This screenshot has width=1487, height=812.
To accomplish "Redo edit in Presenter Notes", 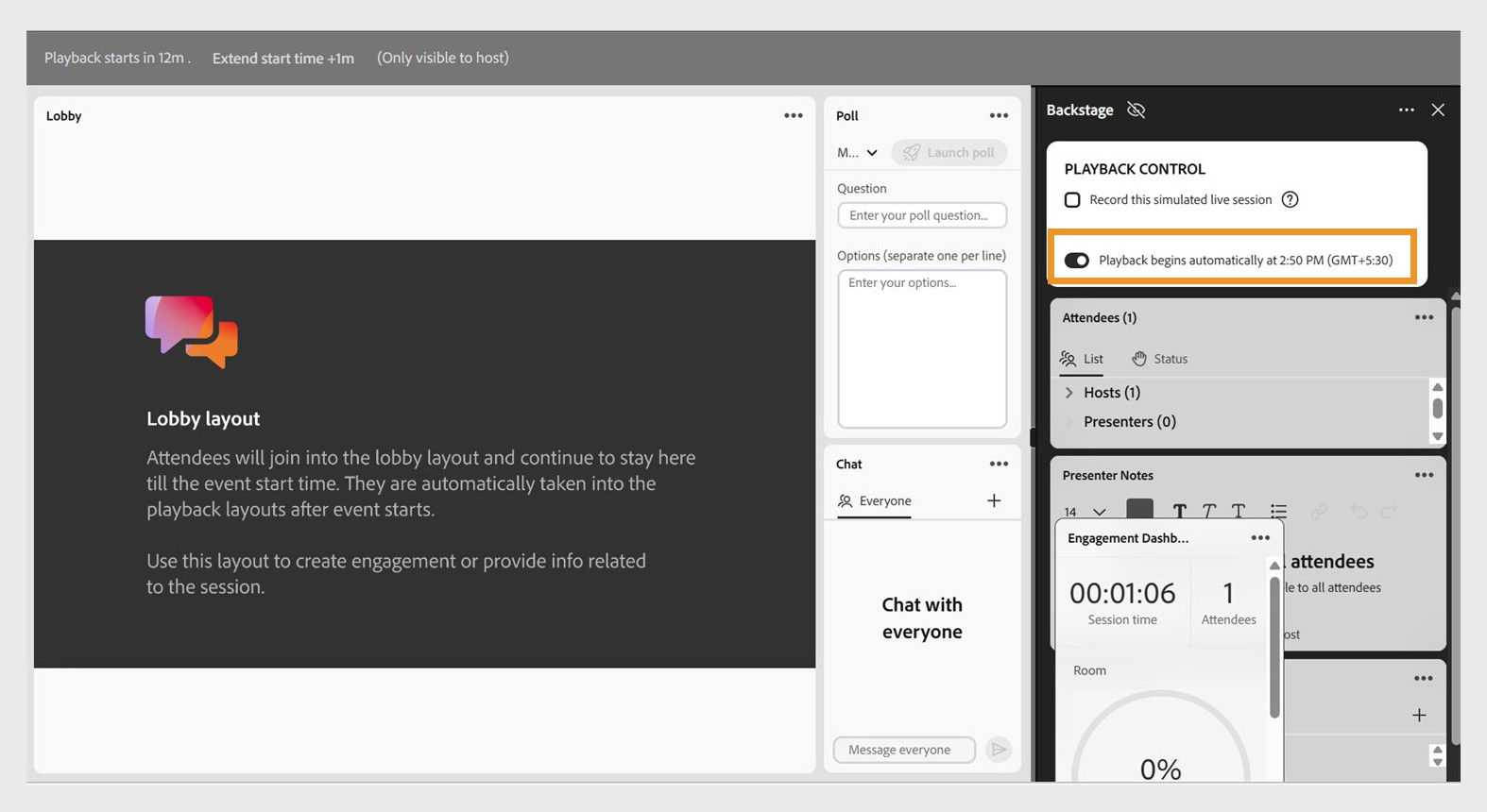I will tap(1389, 511).
